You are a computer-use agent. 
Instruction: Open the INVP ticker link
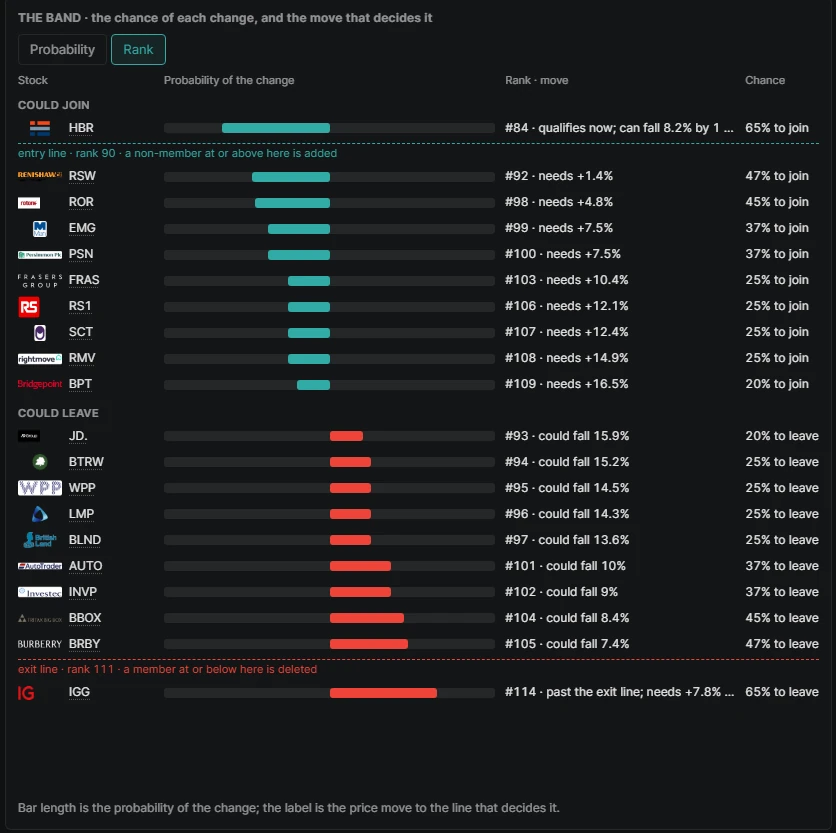pyautogui.click(x=83, y=592)
